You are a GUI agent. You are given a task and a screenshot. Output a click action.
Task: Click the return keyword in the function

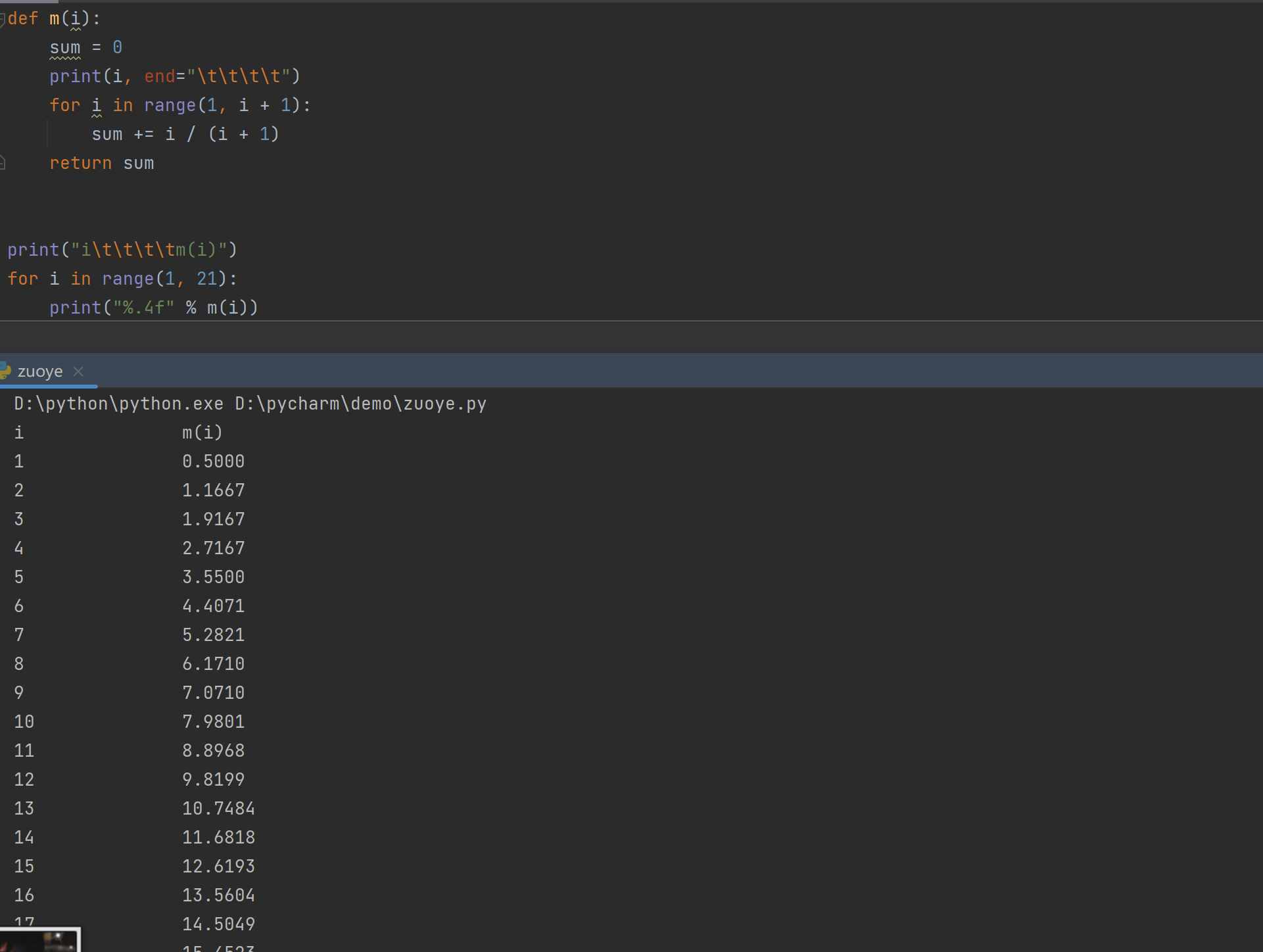point(80,163)
